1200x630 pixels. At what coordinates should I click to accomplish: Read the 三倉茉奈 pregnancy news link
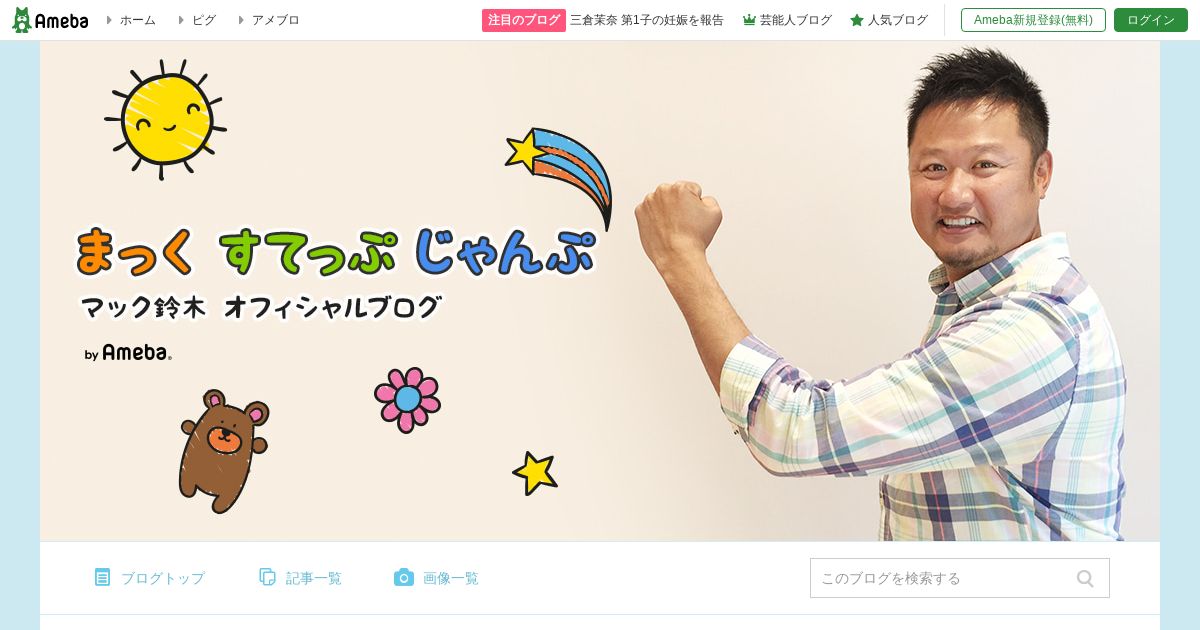click(647, 20)
